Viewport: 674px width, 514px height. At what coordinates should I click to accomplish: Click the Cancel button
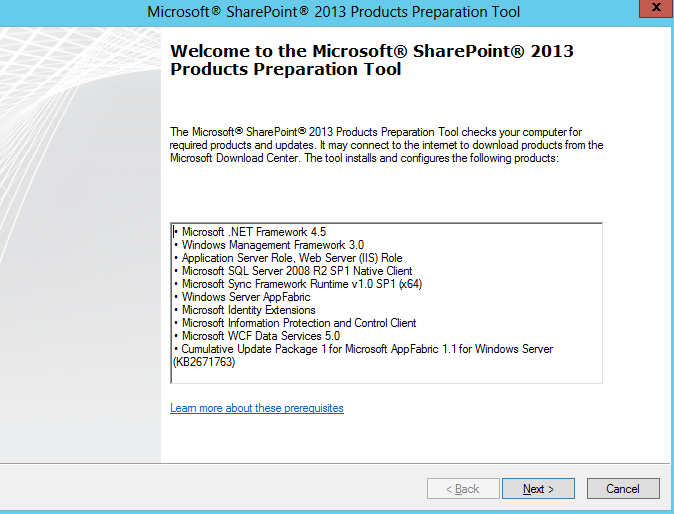tap(623, 489)
